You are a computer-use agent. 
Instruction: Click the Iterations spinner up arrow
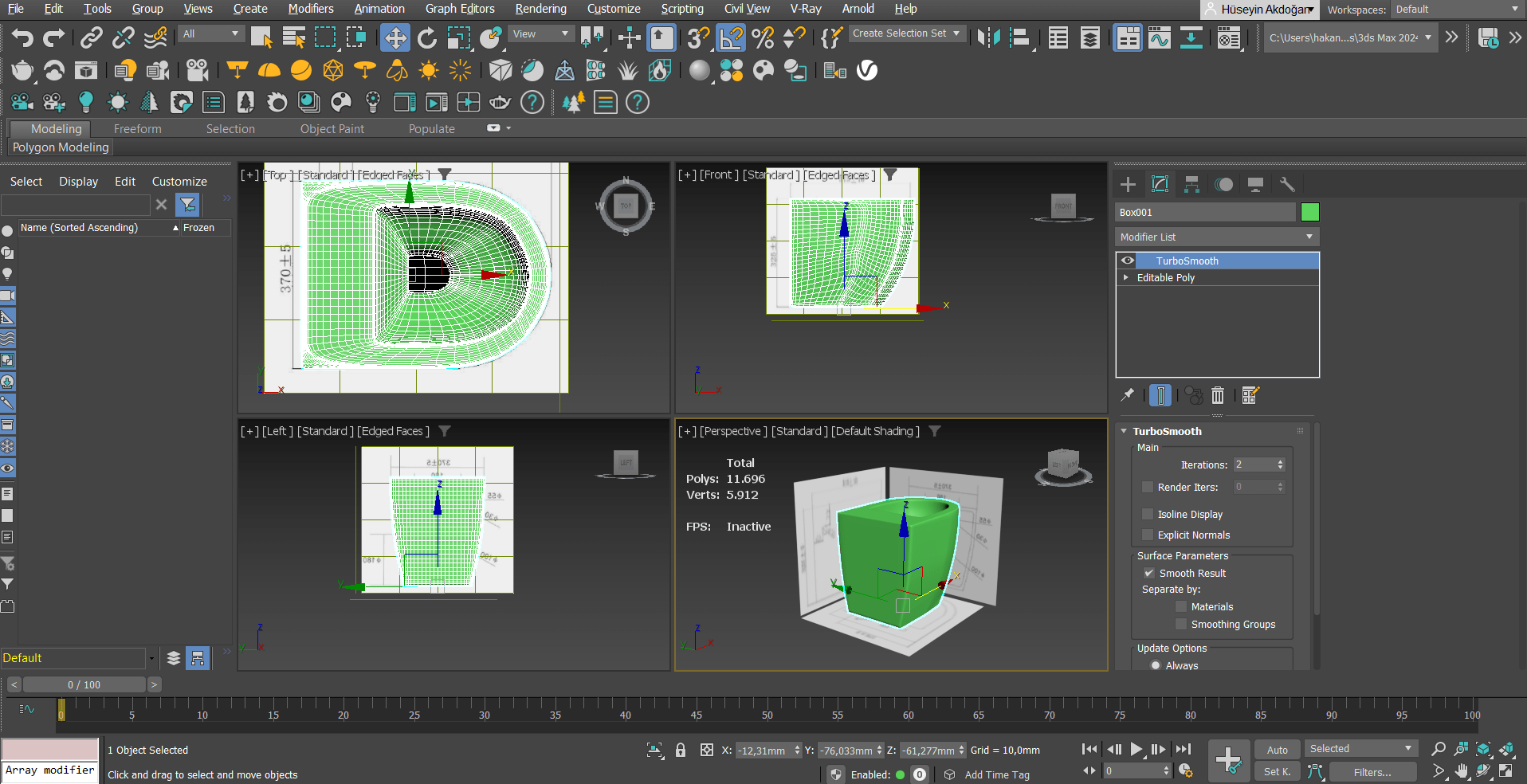click(1281, 461)
